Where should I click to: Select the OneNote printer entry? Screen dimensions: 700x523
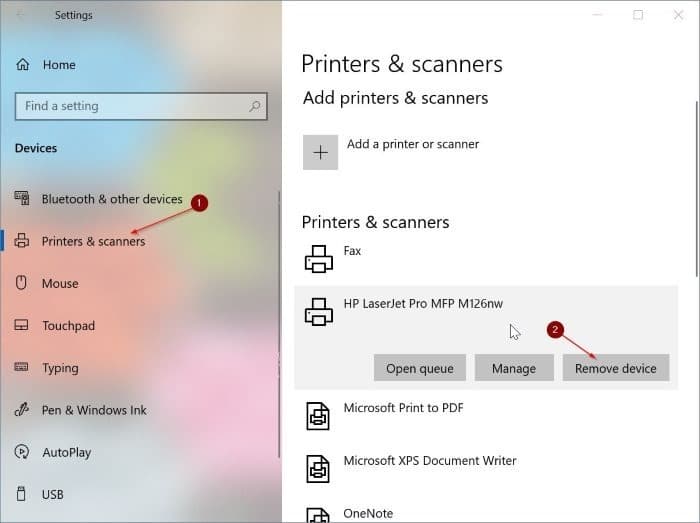[486, 512]
